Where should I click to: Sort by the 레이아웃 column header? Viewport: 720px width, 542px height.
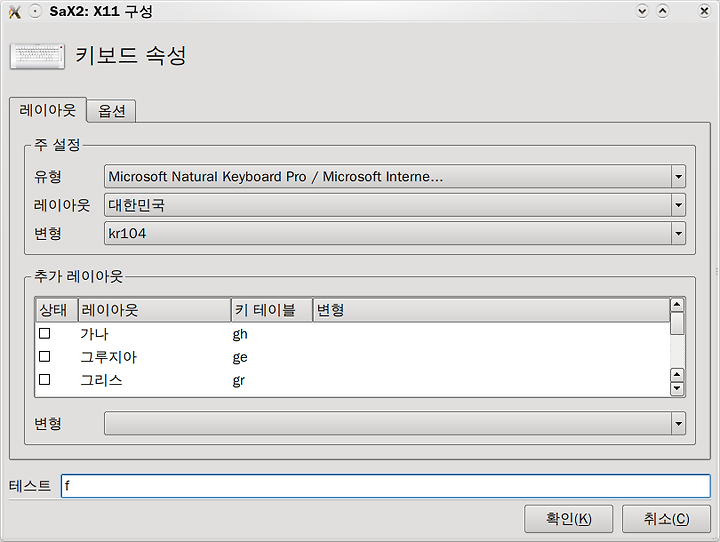(x=155, y=310)
